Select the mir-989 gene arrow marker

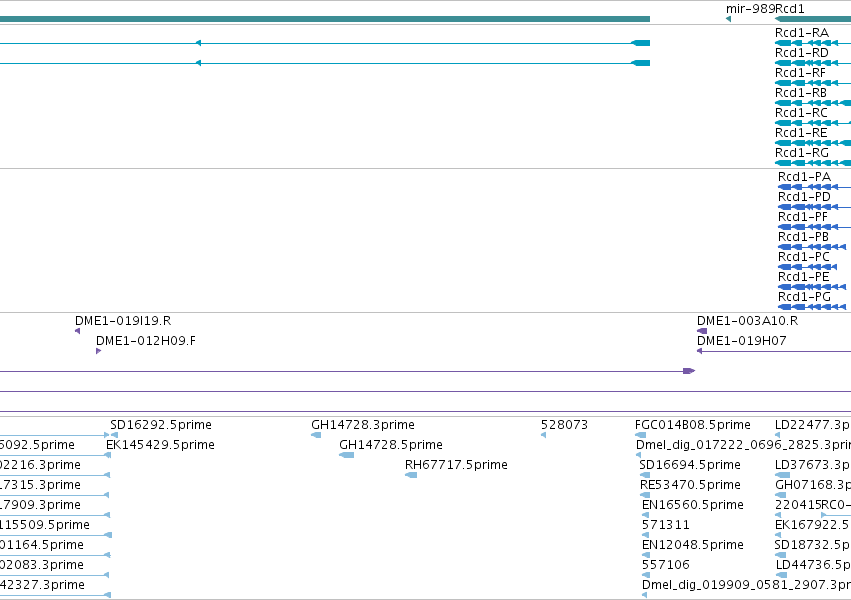728,19
